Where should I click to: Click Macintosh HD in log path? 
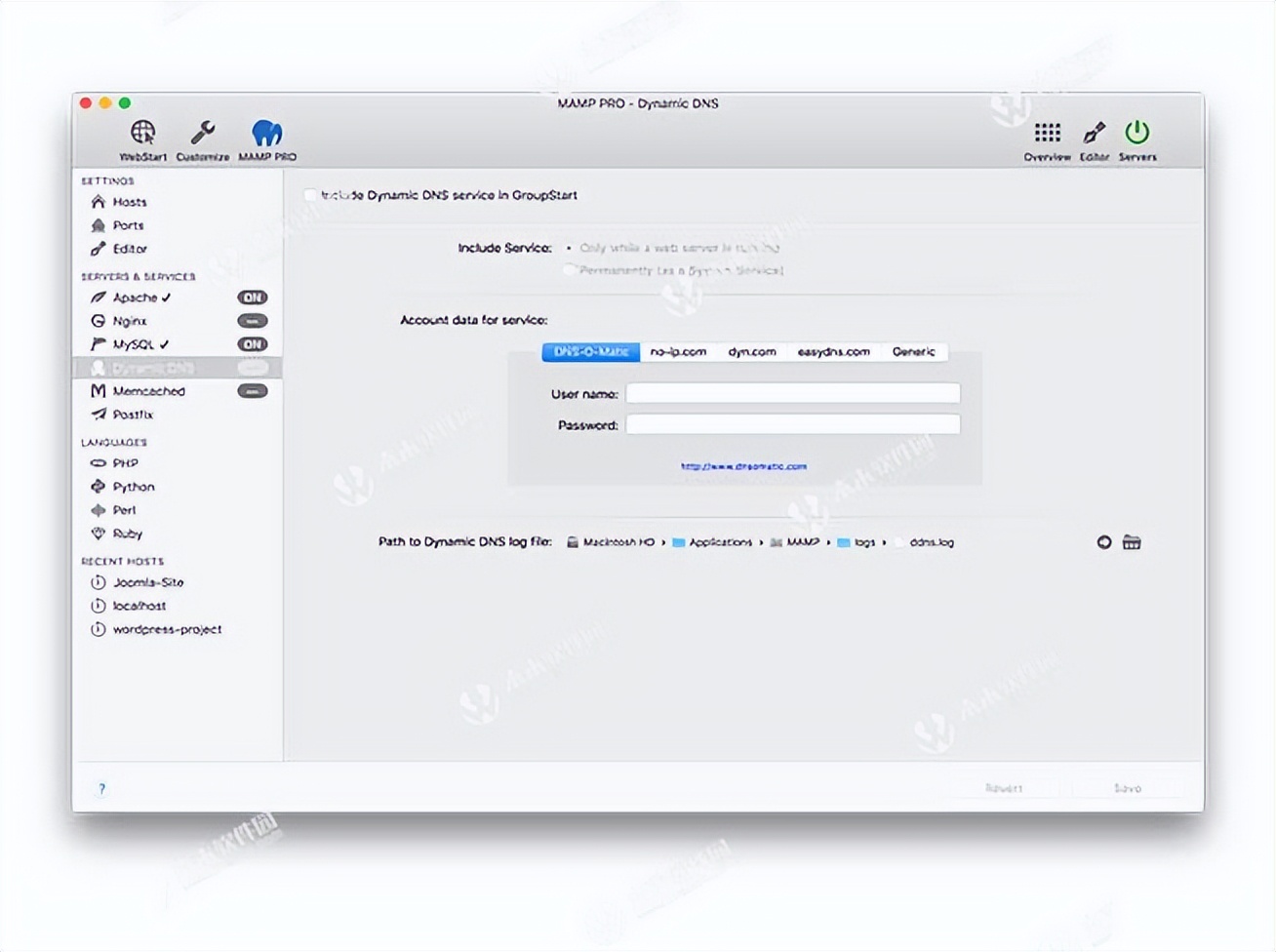tap(611, 542)
